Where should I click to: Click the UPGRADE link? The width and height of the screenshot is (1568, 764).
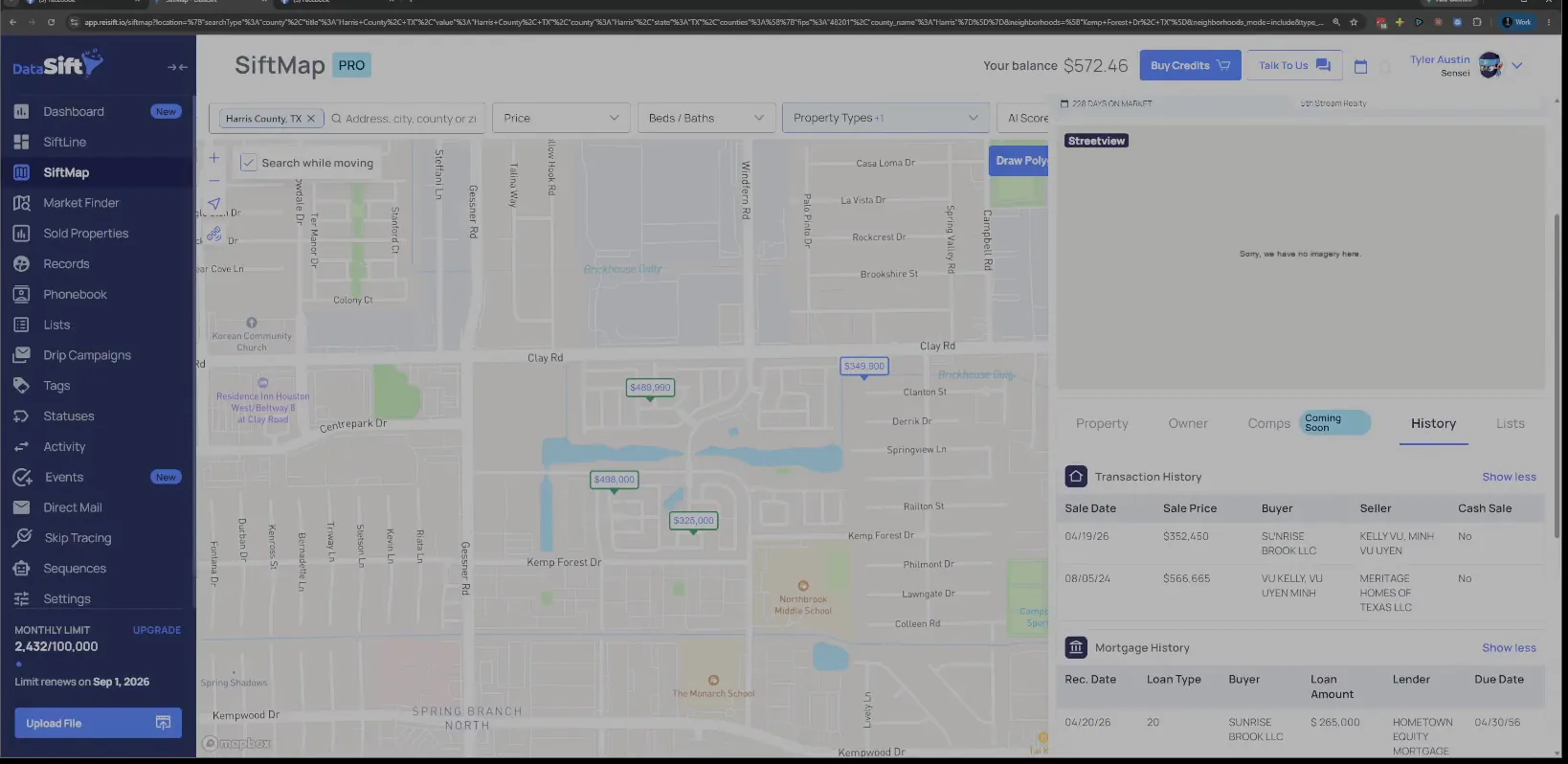tap(157, 630)
